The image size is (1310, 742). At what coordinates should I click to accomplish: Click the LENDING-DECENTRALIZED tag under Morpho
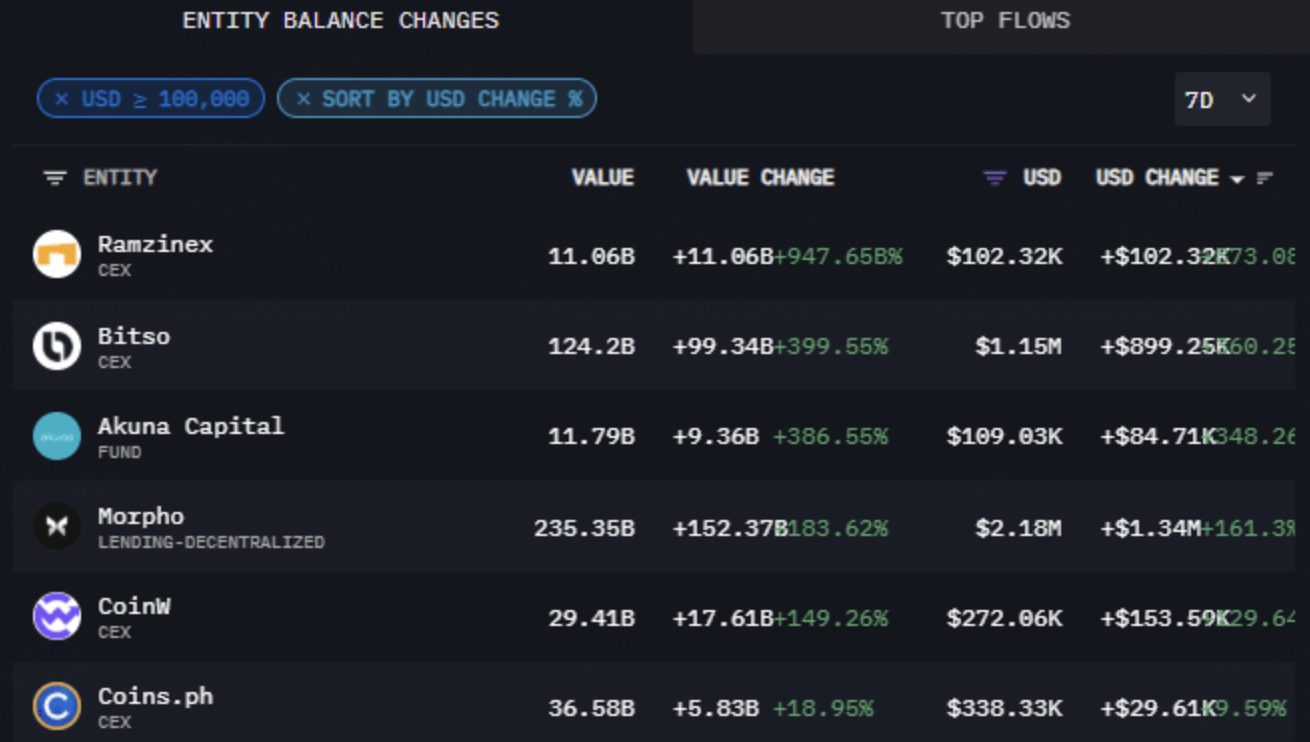(x=211, y=543)
